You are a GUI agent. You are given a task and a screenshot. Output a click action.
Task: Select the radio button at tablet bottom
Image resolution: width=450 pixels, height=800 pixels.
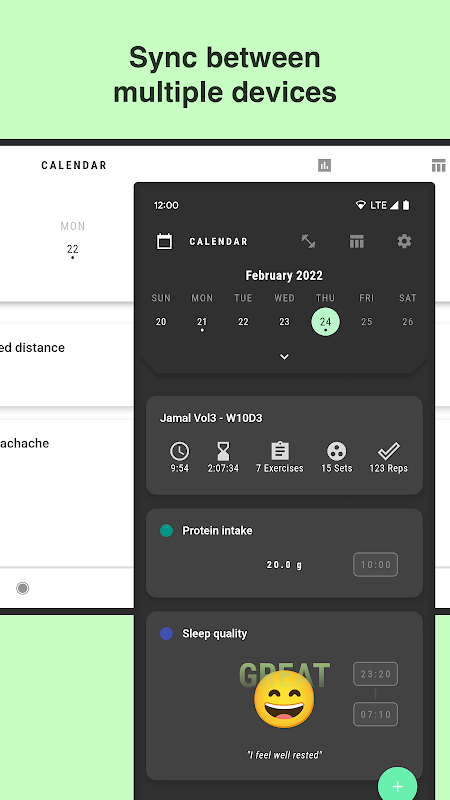(22, 588)
